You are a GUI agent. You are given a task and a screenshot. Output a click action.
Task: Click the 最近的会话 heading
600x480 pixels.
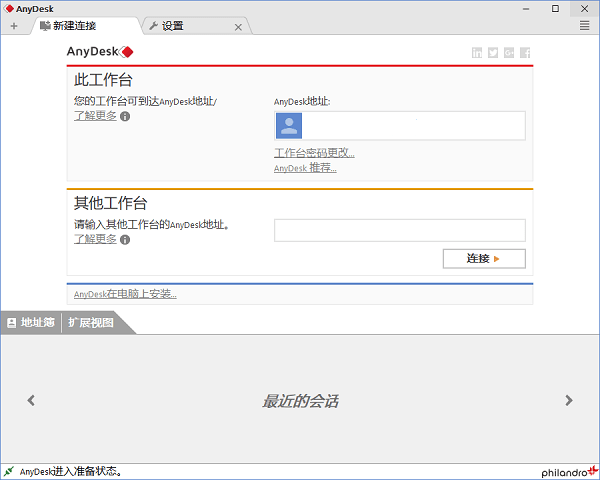(x=300, y=401)
